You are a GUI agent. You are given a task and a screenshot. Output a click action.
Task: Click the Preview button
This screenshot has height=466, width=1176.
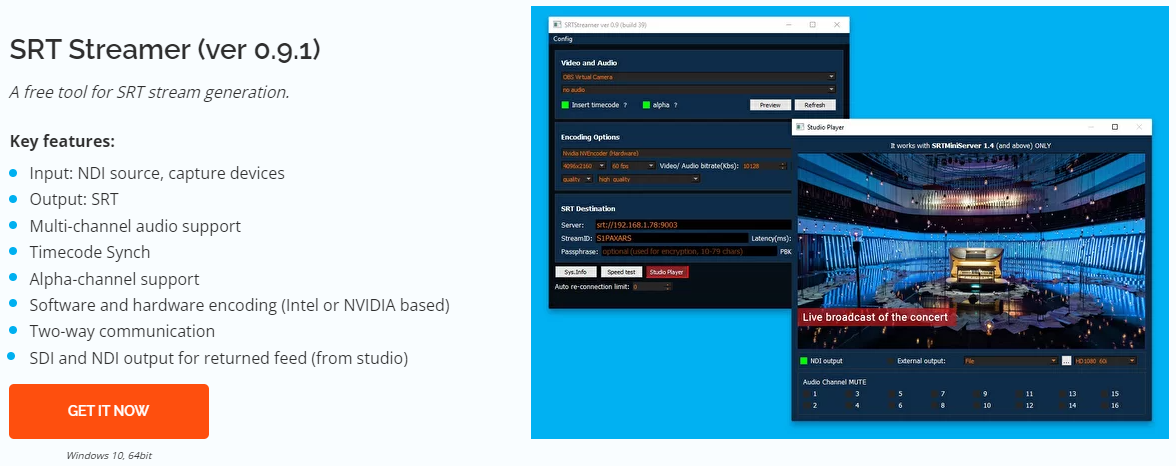(x=770, y=105)
